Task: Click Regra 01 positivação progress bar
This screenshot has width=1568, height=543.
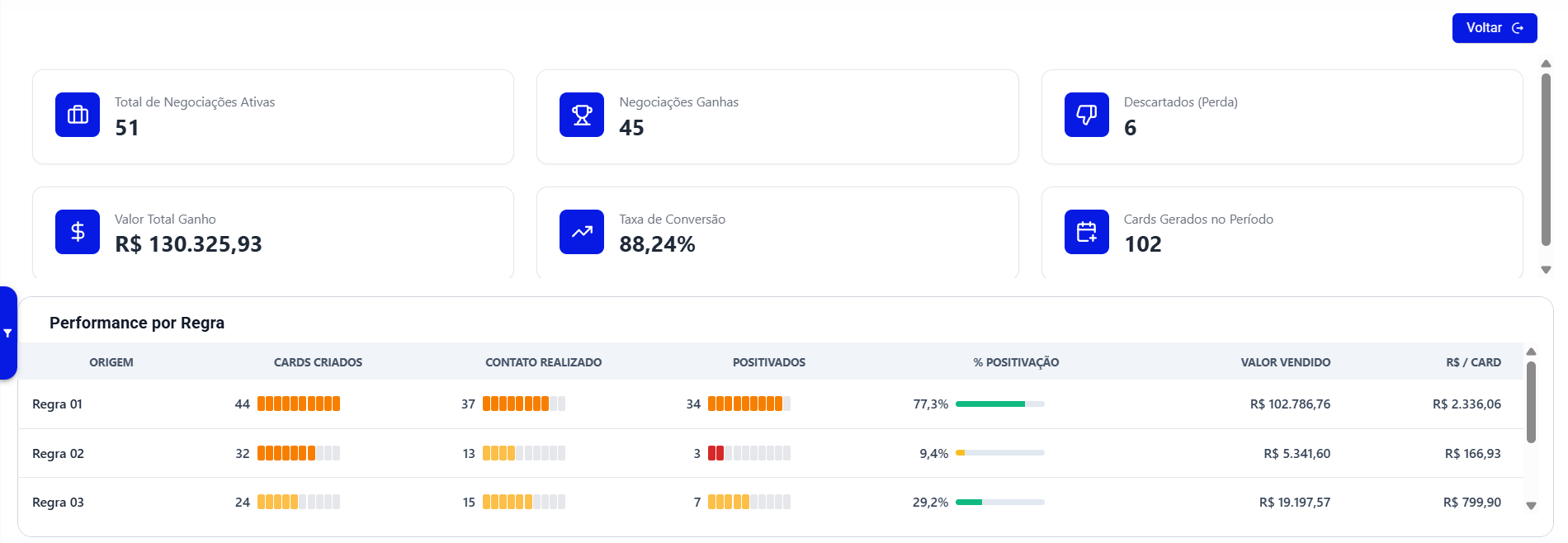Action: [x=999, y=404]
